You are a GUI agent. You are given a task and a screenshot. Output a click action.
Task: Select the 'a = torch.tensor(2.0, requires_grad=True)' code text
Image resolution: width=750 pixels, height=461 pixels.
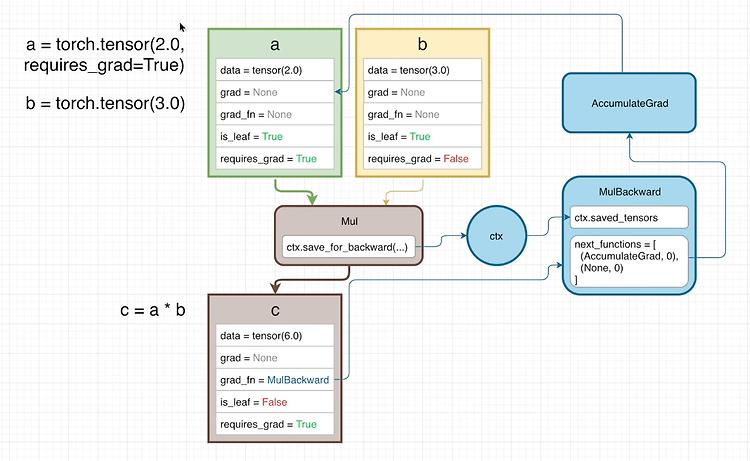point(104,54)
